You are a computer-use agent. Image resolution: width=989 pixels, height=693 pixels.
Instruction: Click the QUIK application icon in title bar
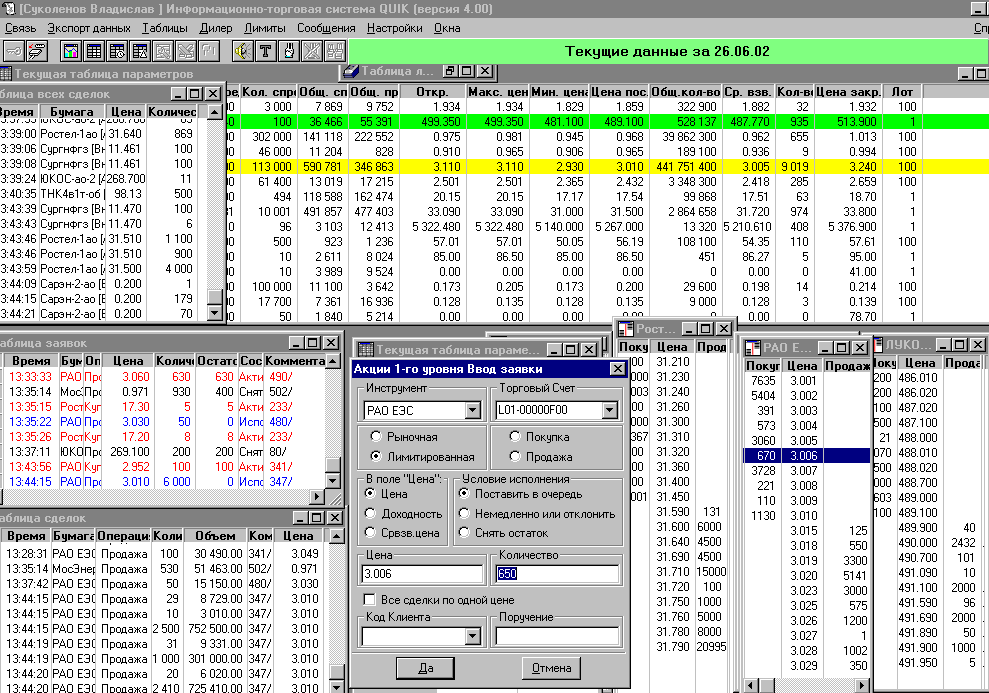click(x=8, y=9)
